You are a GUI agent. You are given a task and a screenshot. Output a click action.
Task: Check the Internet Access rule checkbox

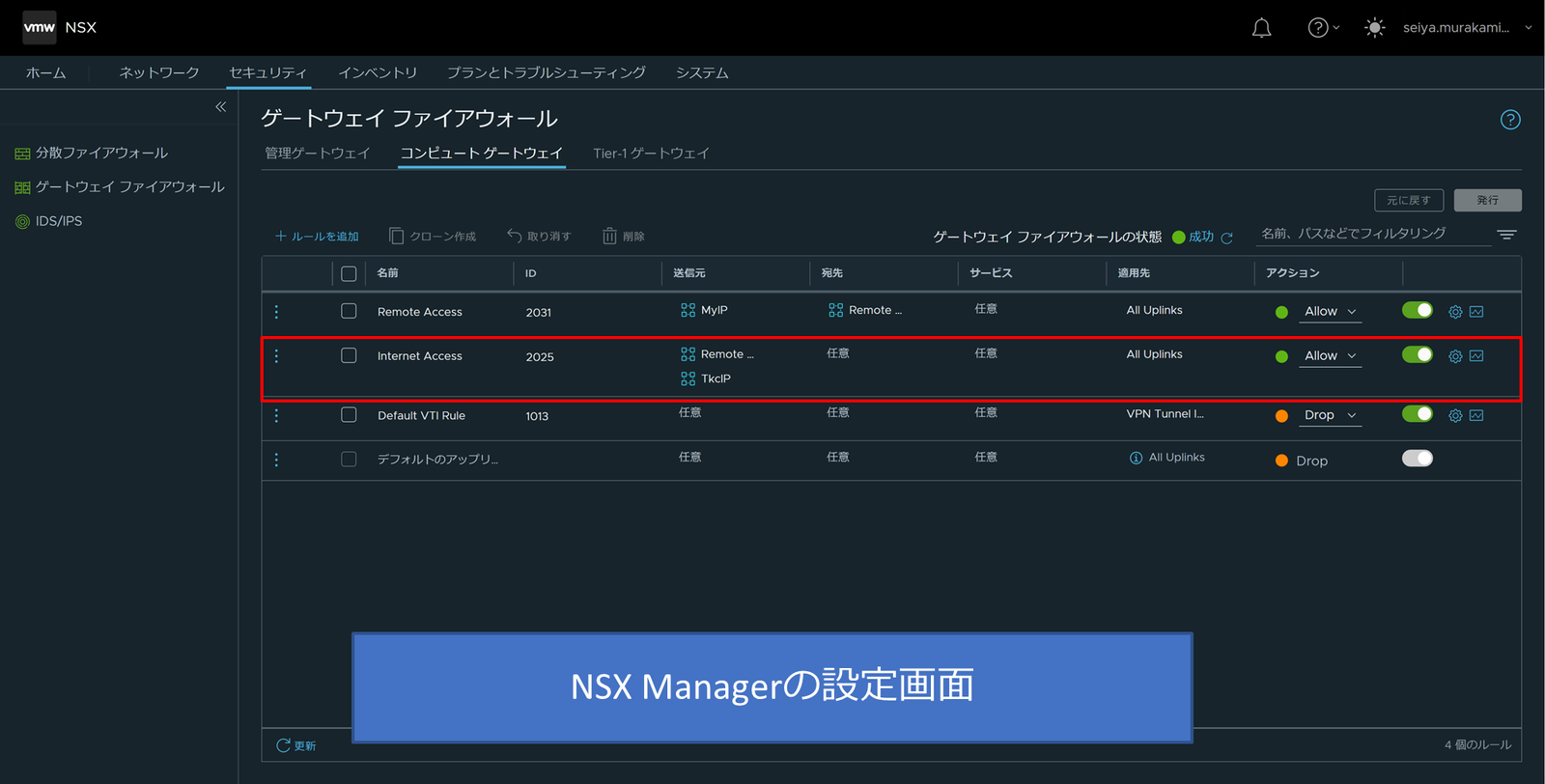pos(349,355)
